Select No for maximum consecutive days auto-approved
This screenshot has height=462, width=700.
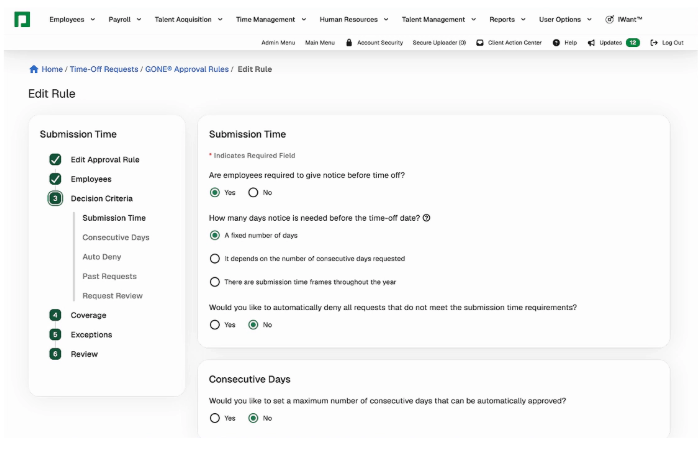(x=253, y=418)
